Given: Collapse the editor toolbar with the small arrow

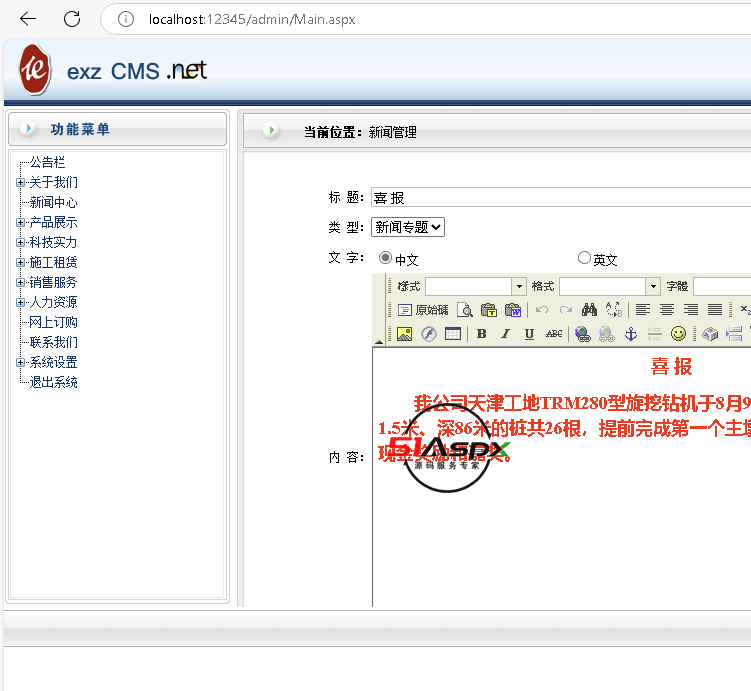Looking at the screenshot, I should (378, 342).
